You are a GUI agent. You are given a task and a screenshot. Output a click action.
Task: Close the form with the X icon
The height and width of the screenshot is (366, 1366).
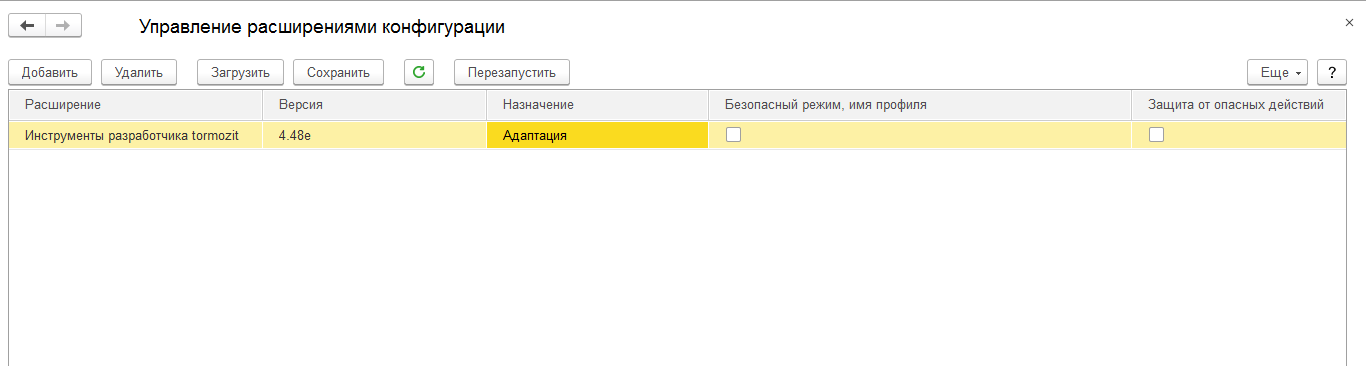click(1350, 22)
